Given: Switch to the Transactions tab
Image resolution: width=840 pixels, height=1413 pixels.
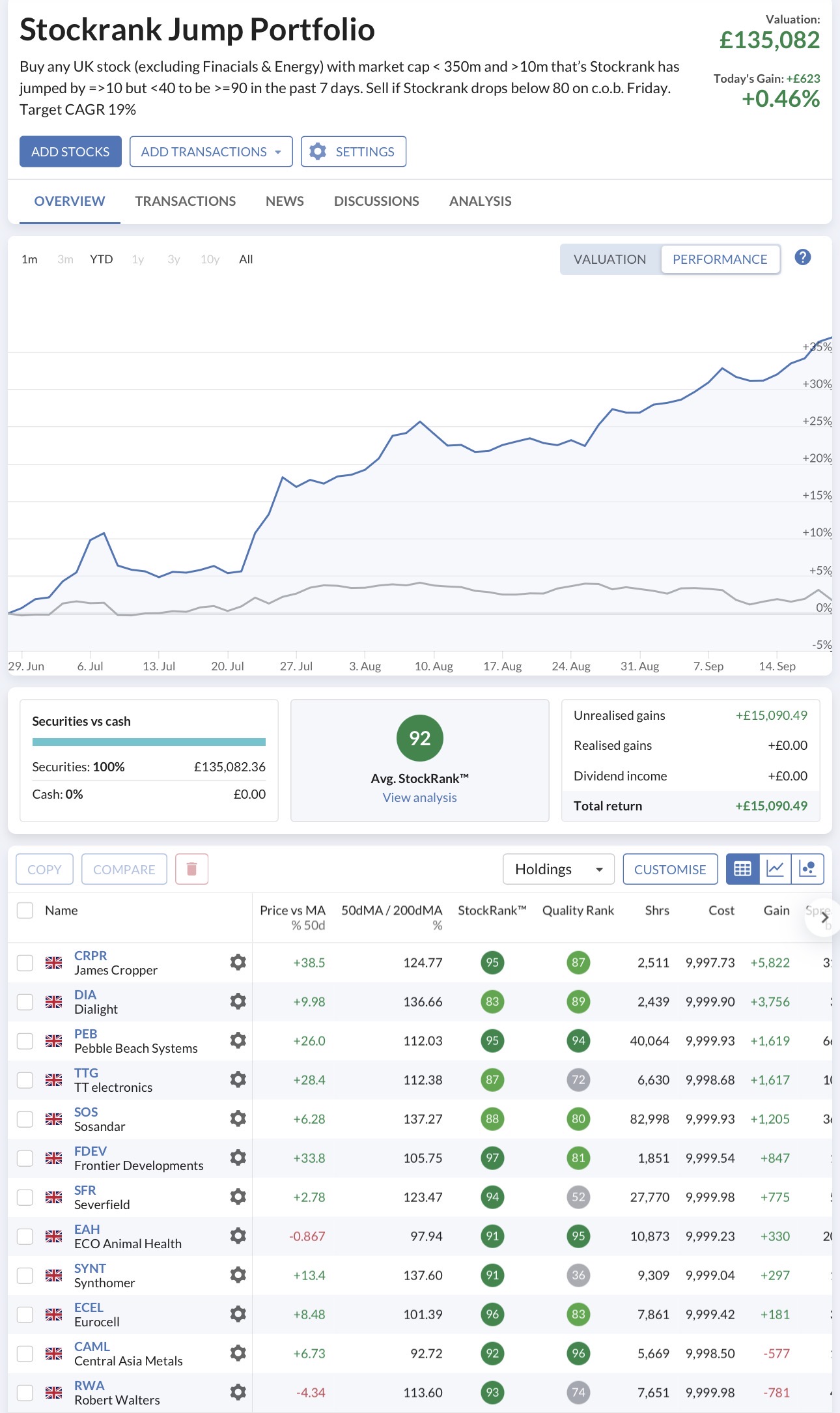Looking at the screenshot, I should pyautogui.click(x=186, y=201).
